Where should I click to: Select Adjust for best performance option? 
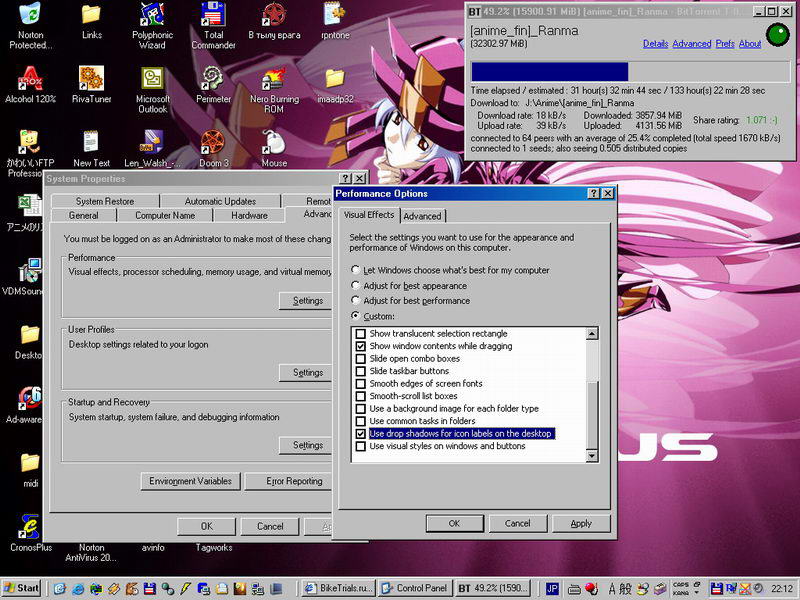tap(356, 301)
